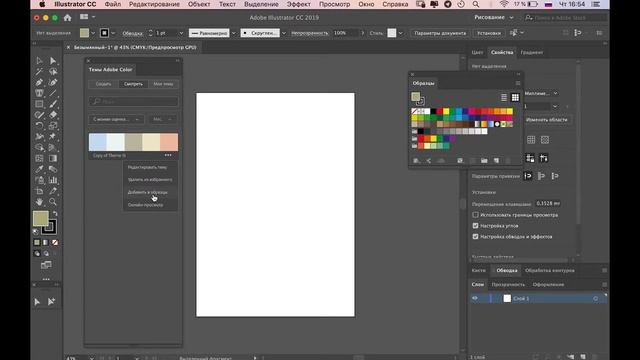Open Swatch Libraries menu icon
Screen dimensions: 640x360
pyautogui.click(x=416, y=161)
